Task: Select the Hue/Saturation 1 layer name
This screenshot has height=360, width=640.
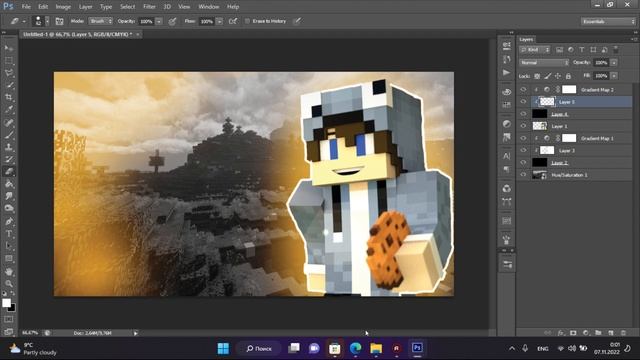Action: point(569,175)
